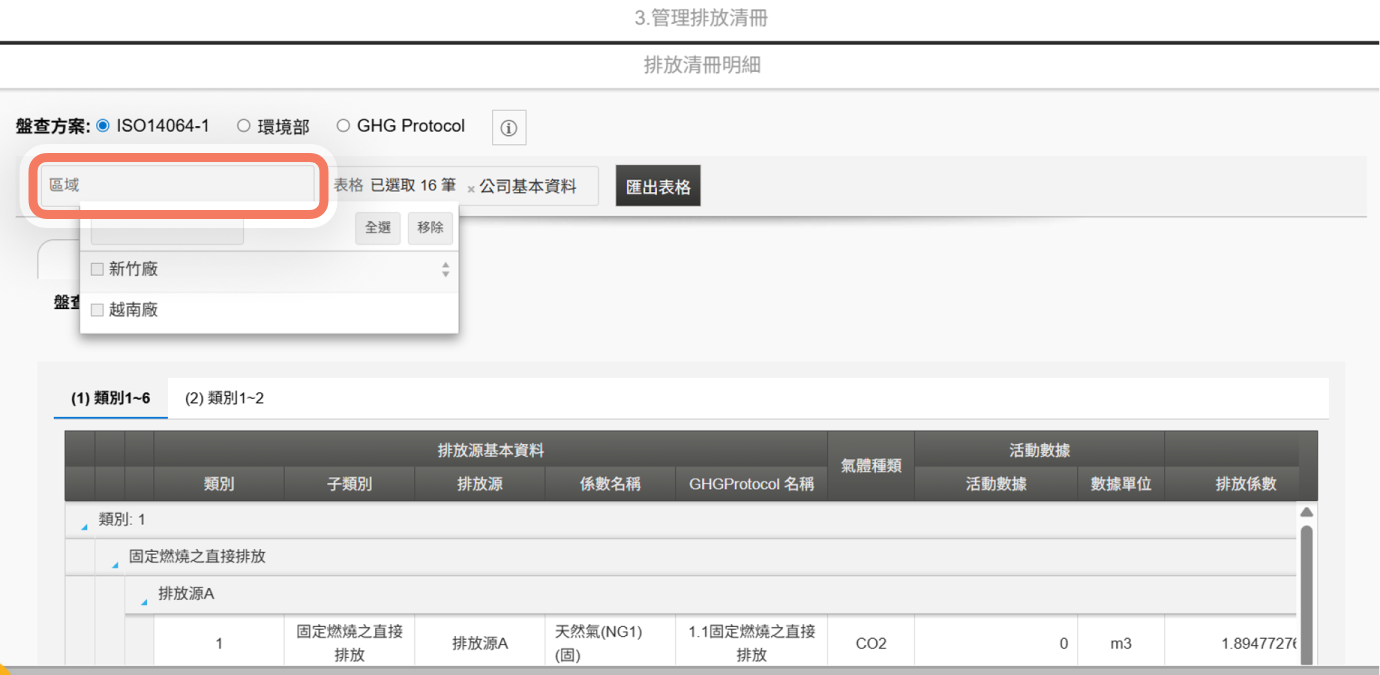This screenshot has height=675, width=1380.
Task: Switch to the (2) 類別1~2 tab
Action: tap(224, 398)
